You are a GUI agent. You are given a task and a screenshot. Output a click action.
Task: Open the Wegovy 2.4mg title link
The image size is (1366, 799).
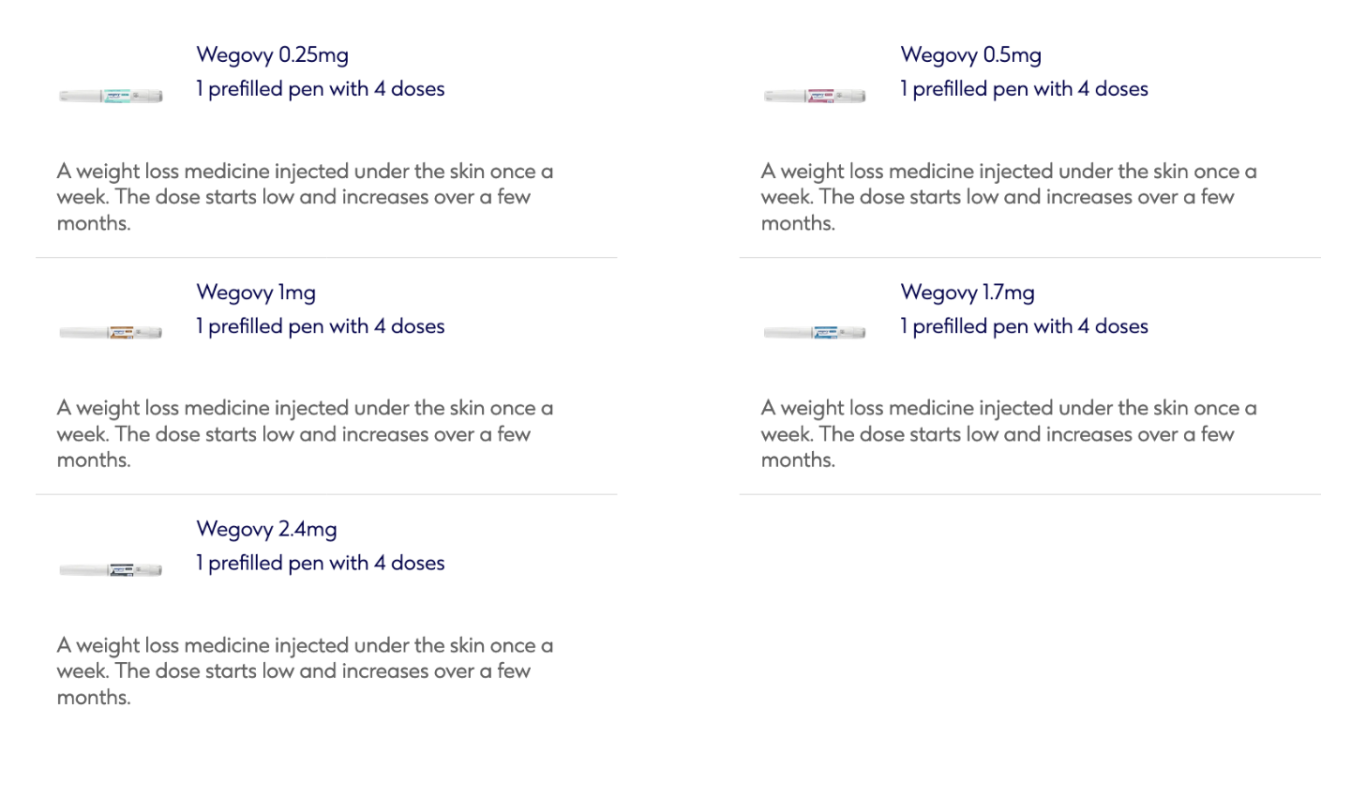266,529
